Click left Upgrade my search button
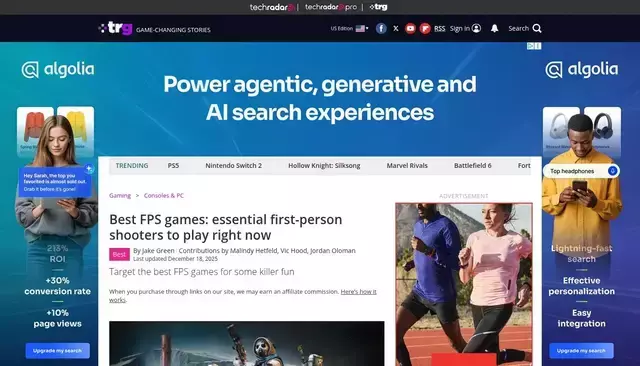The image size is (640, 366). point(58,351)
